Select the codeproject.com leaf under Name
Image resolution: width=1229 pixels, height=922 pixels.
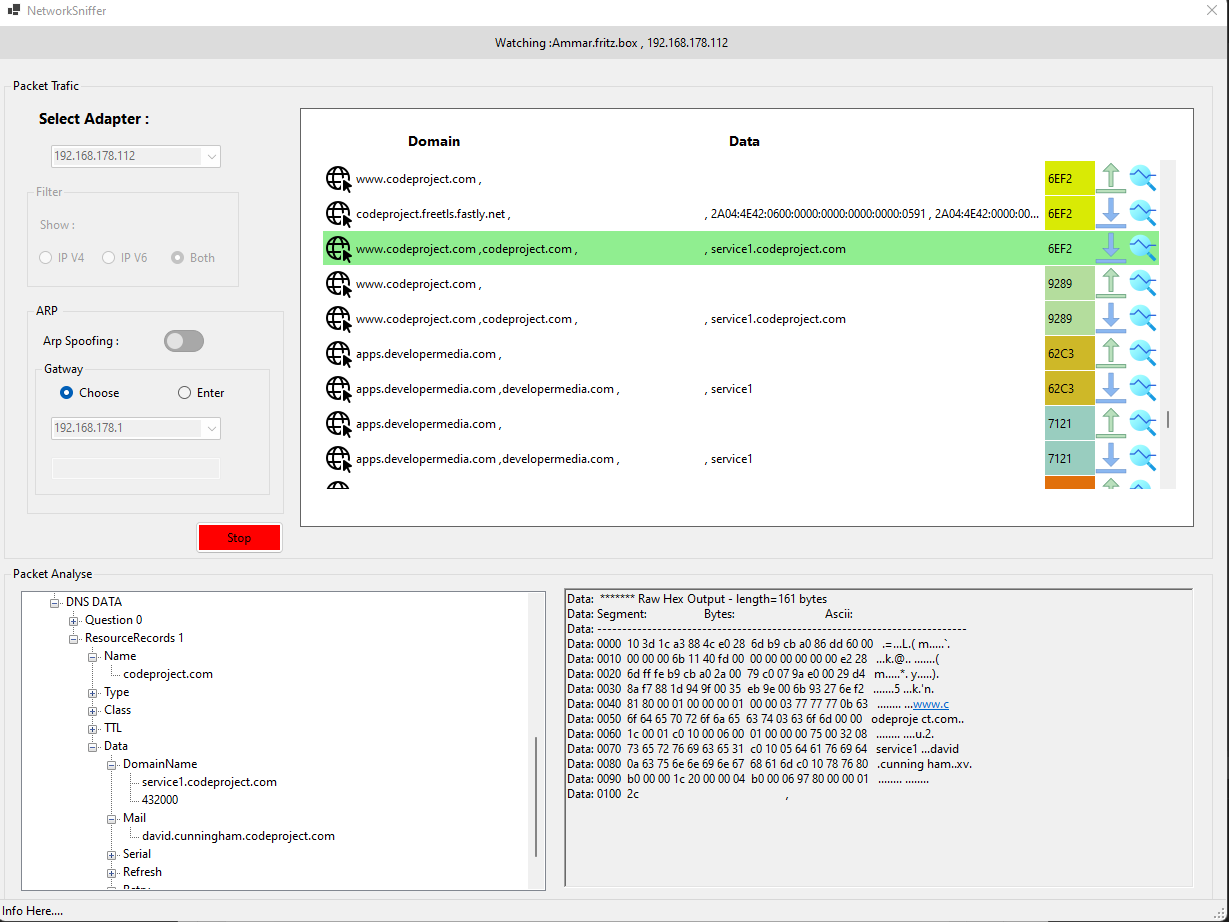[x=168, y=674]
